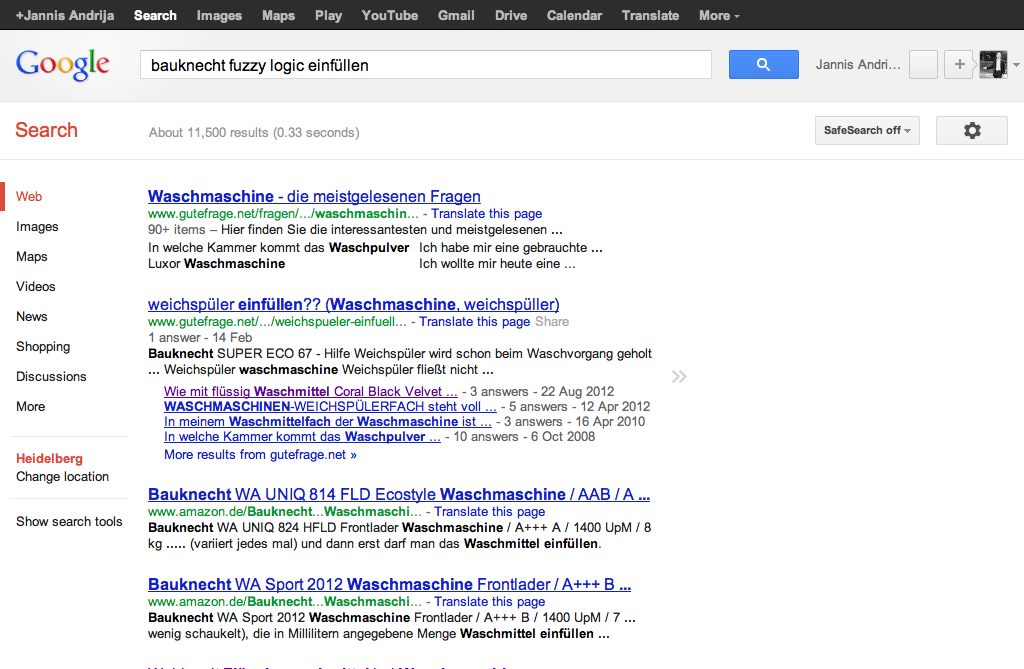The width and height of the screenshot is (1024, 669).
Task: Open the settings gear options
Action: (x=972, y=131)
